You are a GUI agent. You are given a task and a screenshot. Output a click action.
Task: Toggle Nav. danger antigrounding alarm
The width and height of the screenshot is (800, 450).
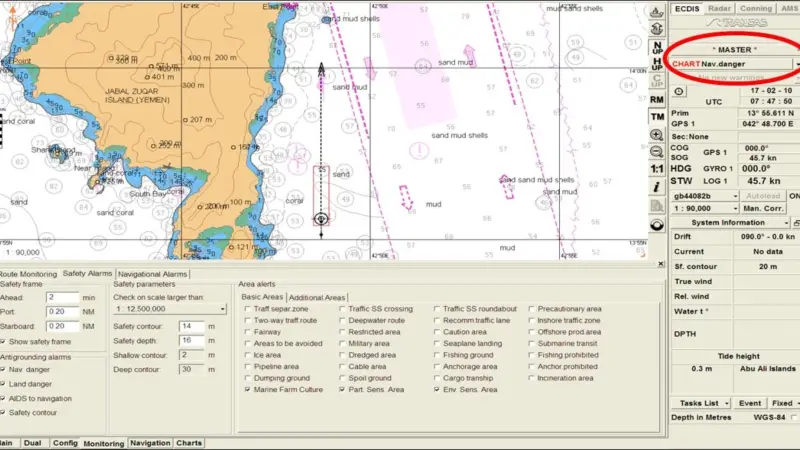coord(3,369)
